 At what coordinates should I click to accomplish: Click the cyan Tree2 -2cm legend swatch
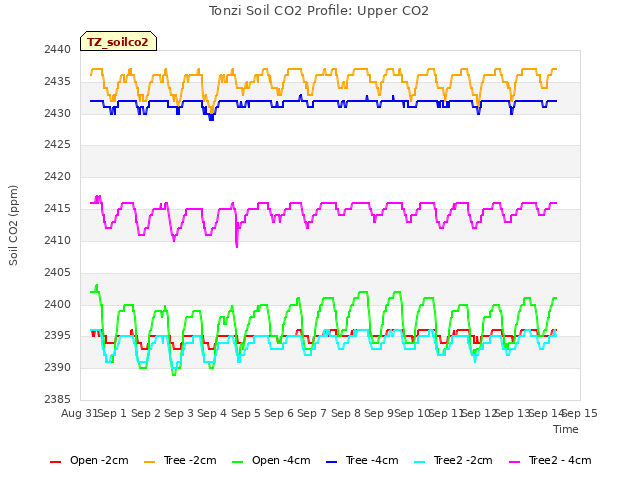click(x=420, y=462)
